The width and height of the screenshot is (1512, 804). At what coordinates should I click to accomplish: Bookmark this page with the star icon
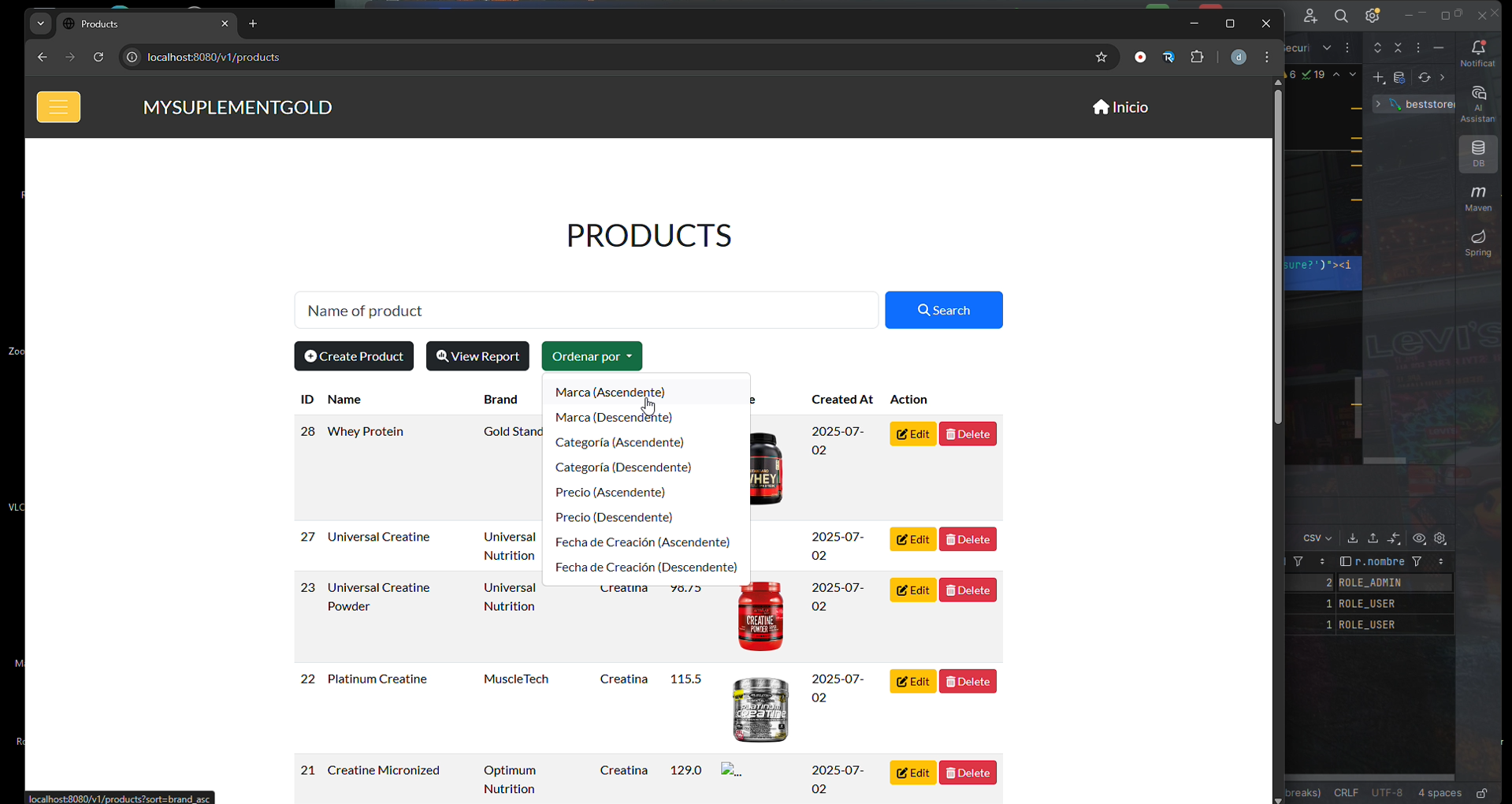(x=1101, y=58)
